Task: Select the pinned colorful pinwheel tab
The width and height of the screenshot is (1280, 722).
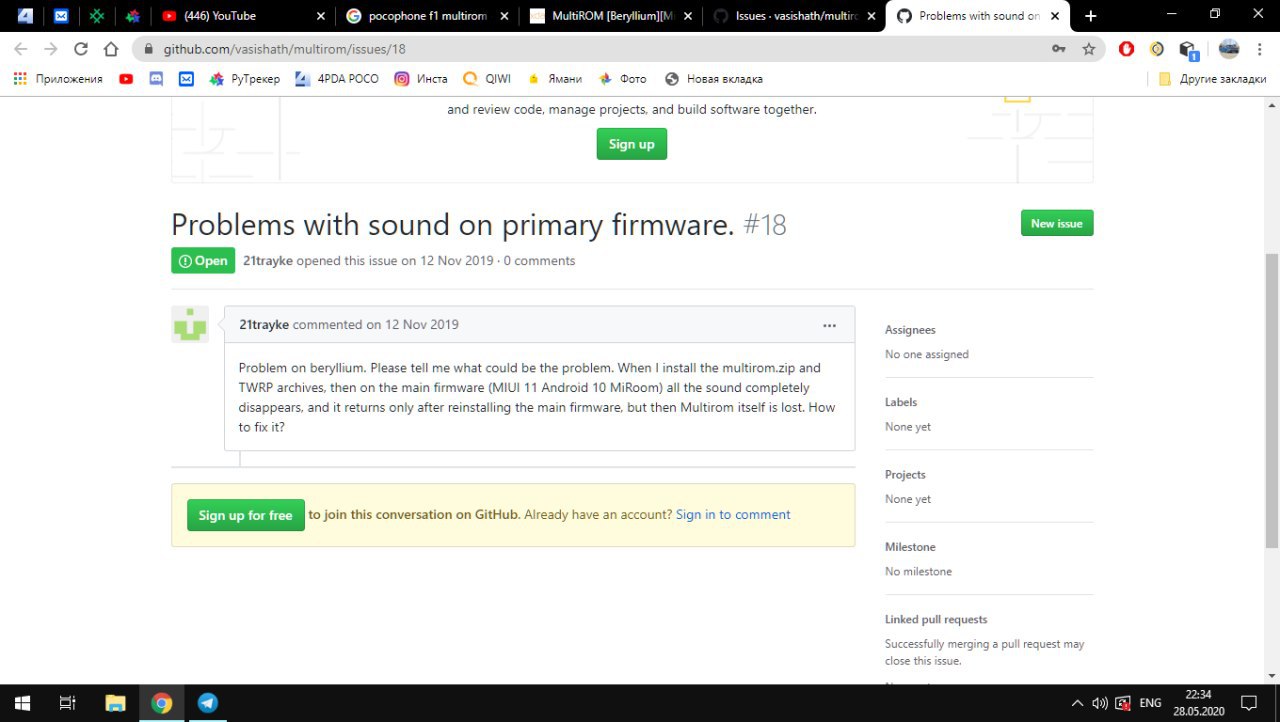Action: point(133,16)
